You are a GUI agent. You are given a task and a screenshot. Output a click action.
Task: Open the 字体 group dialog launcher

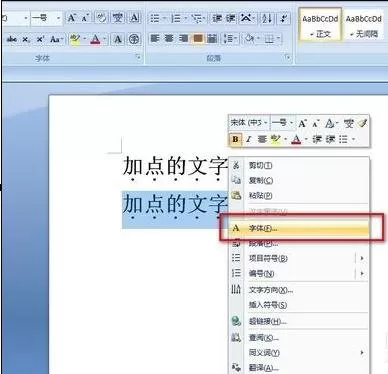(138, 57)
